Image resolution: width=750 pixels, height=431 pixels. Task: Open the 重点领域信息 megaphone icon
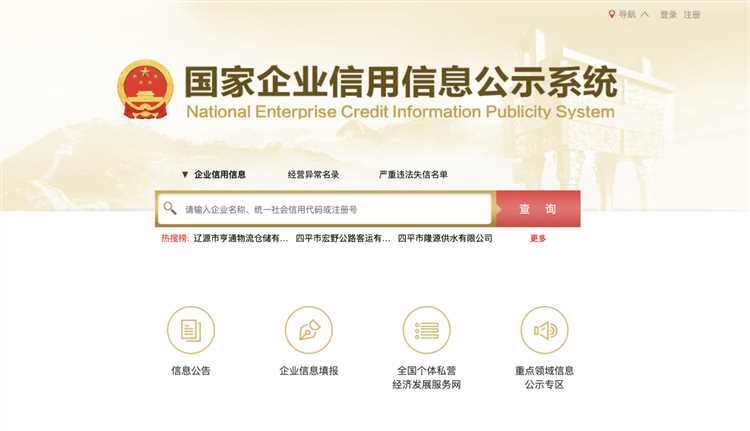point(544,330)
